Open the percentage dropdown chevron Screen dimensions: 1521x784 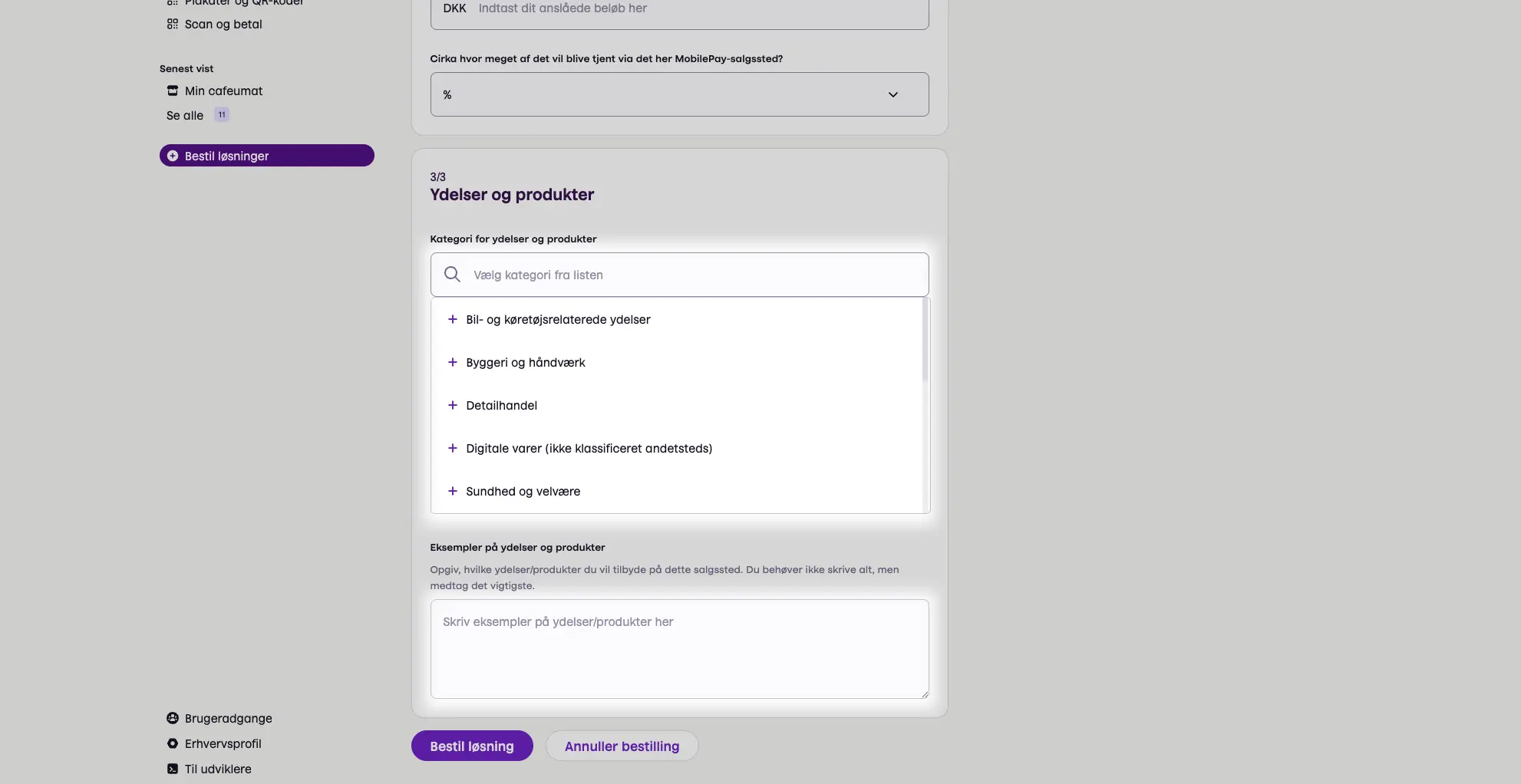pos(893,94)
